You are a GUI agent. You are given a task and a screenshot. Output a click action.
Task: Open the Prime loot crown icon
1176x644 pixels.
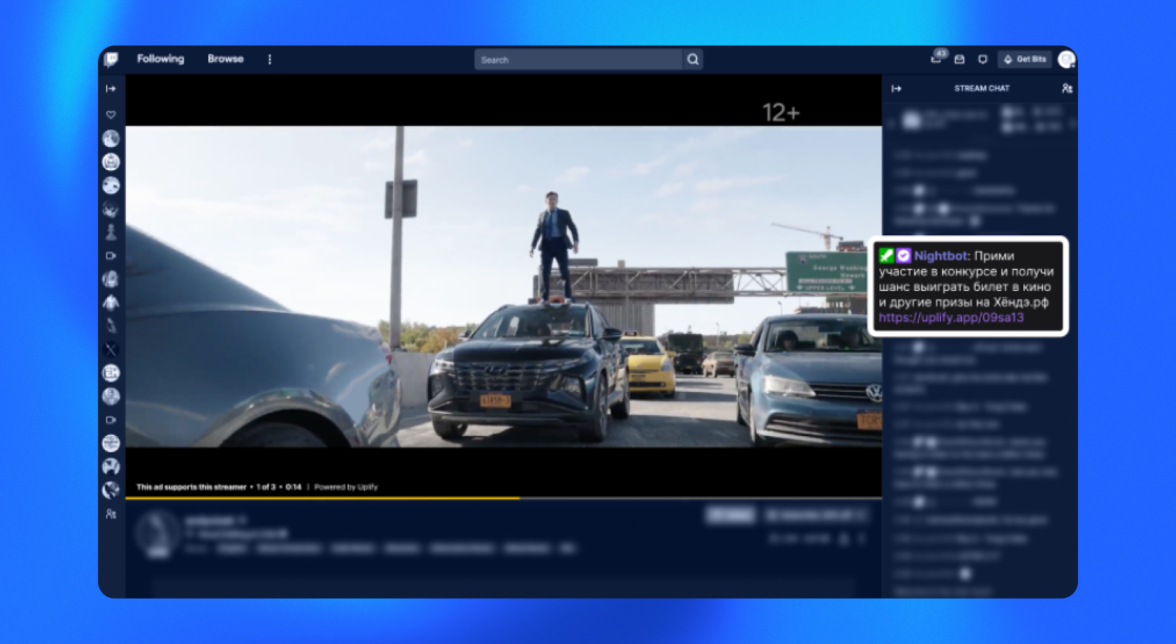coord(982,59)
